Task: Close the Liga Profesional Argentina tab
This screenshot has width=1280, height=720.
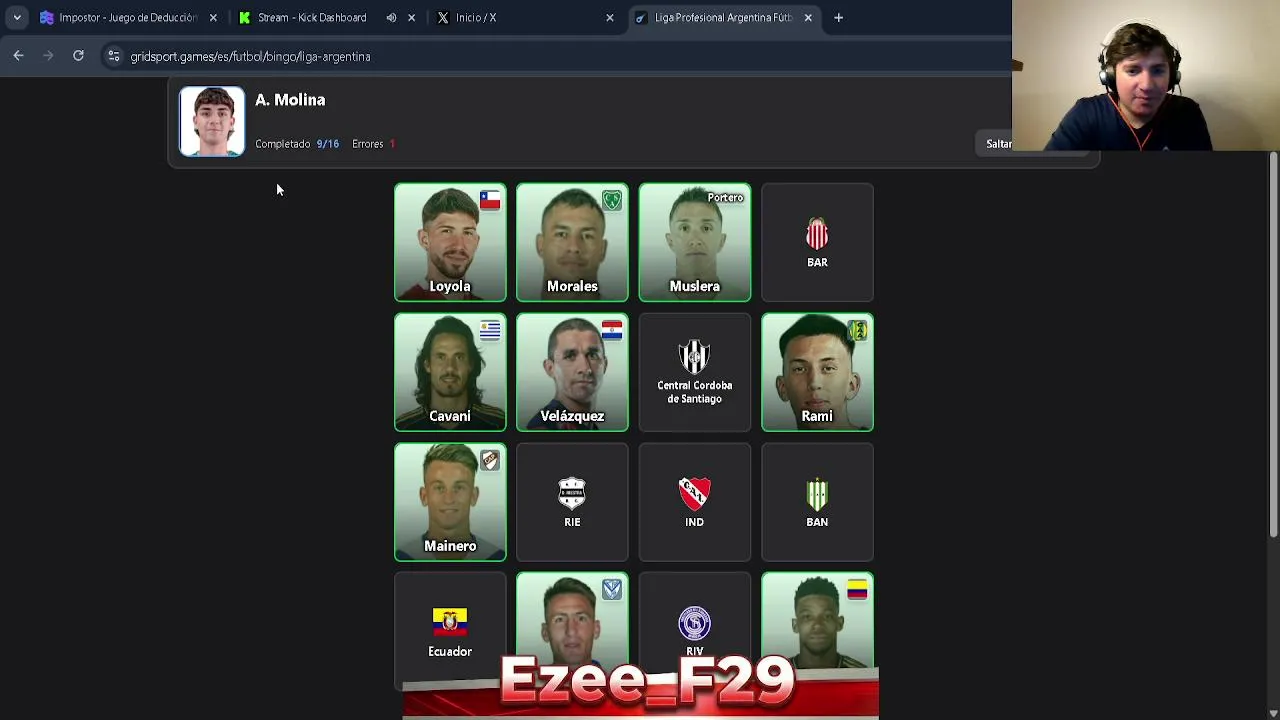Action: click(x=808, y=17)
